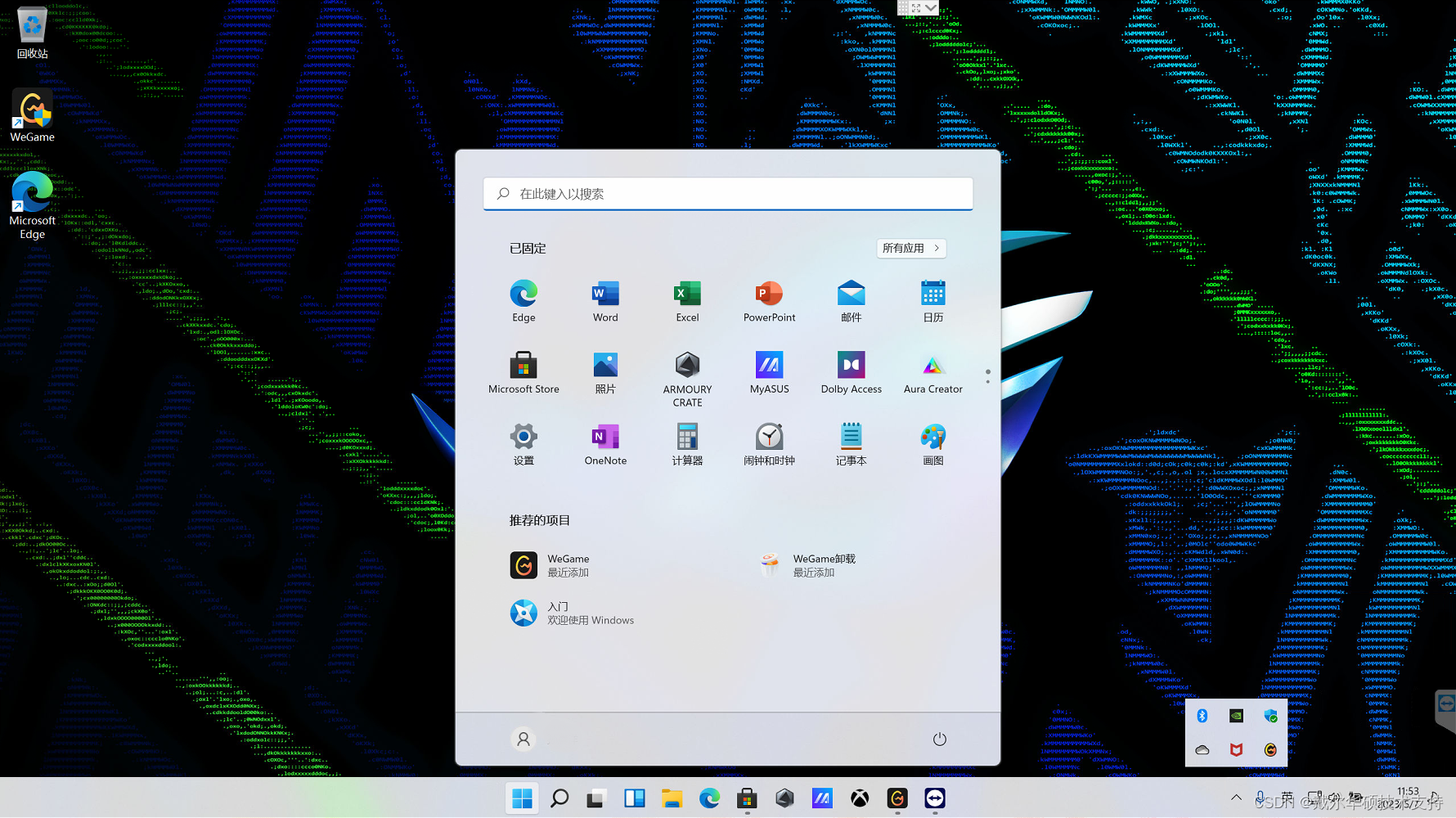The height and width of the screenshot is (818, 1456).
Task: Open 设置 settings from pinned apps
Action: pyautogui.click(x=524, y=444)
